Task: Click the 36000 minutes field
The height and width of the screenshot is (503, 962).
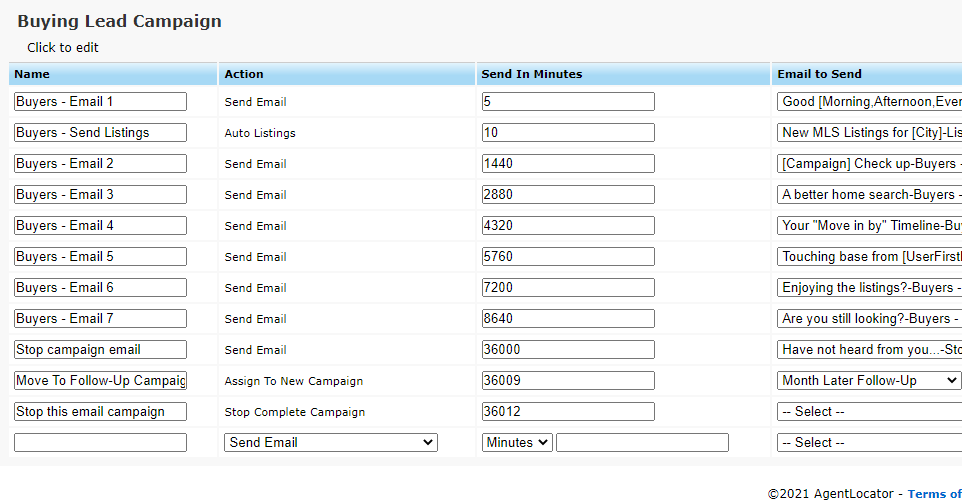Action: click(568, 350)
